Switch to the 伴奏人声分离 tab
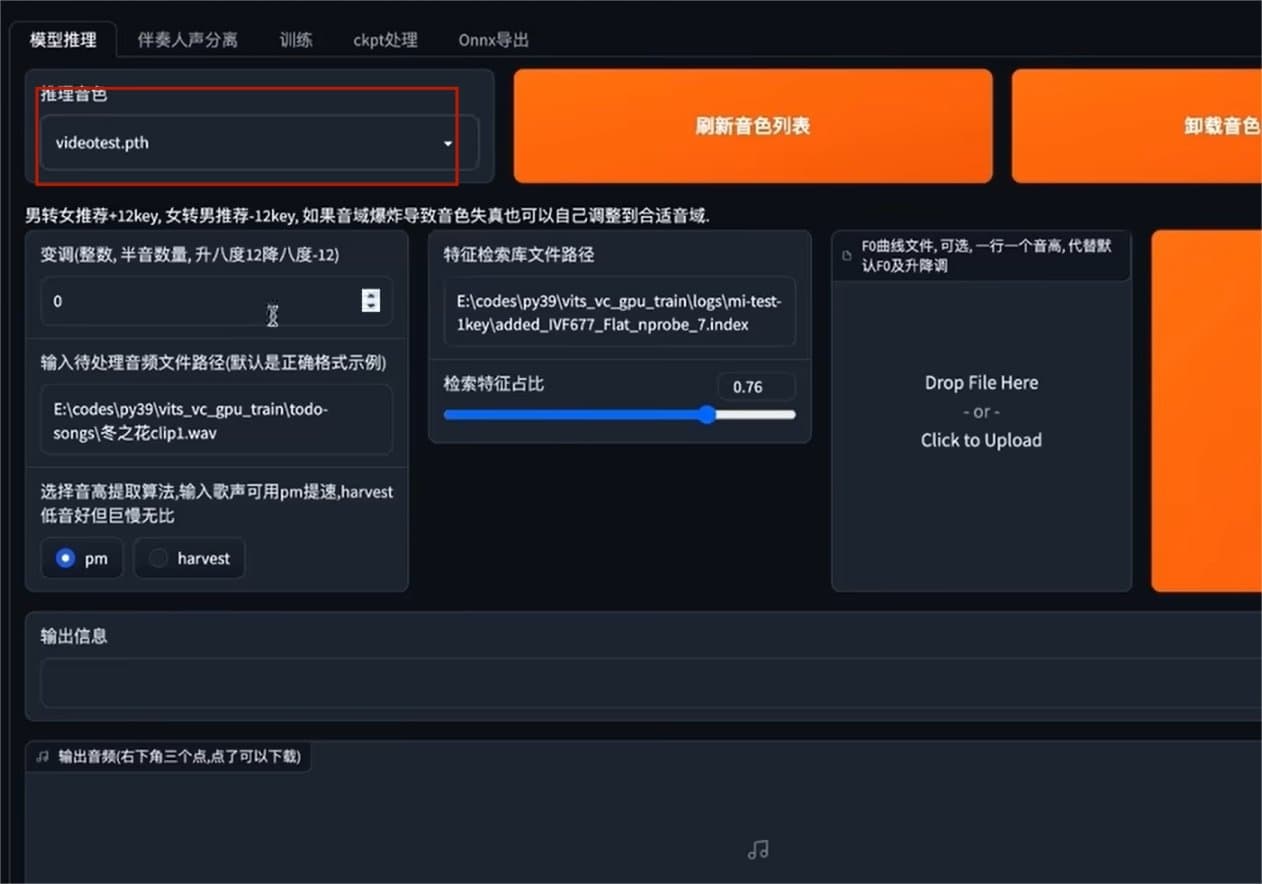 coord(186,40)
